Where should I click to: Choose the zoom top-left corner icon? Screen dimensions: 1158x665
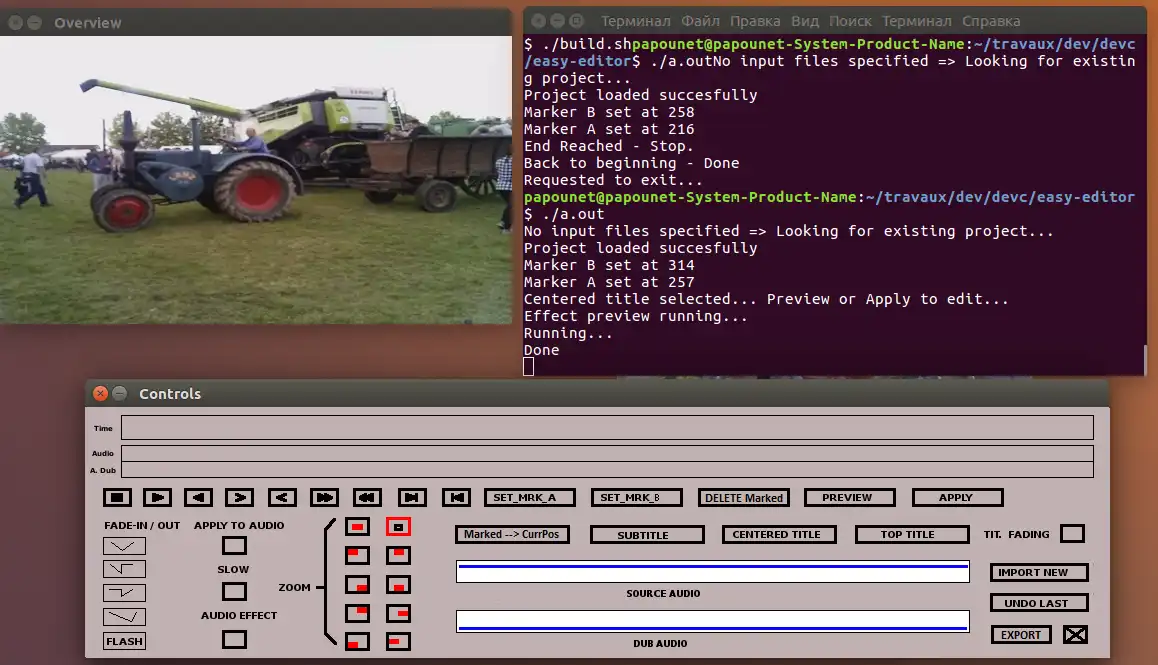pyautogui.click(x=357, y=555)
